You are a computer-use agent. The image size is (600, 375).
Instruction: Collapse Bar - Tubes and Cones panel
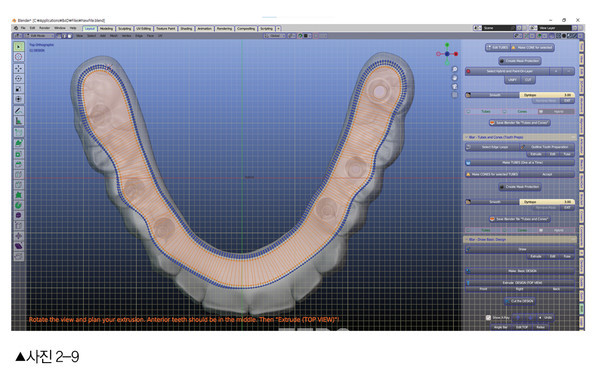(520, 137)
